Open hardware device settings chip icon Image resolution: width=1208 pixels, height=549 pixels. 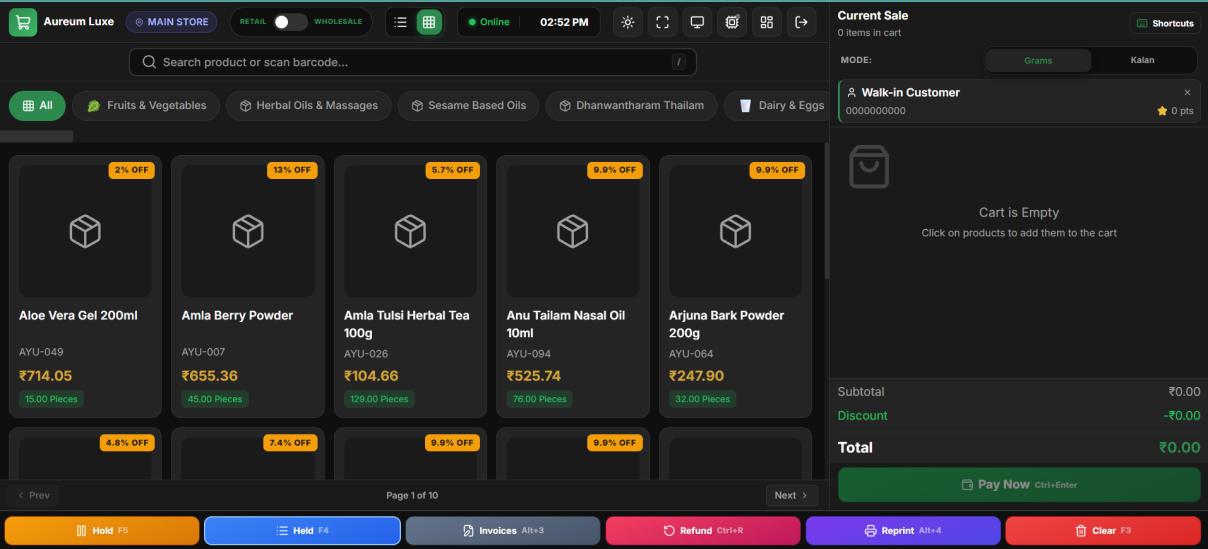(x=732, y=22)
